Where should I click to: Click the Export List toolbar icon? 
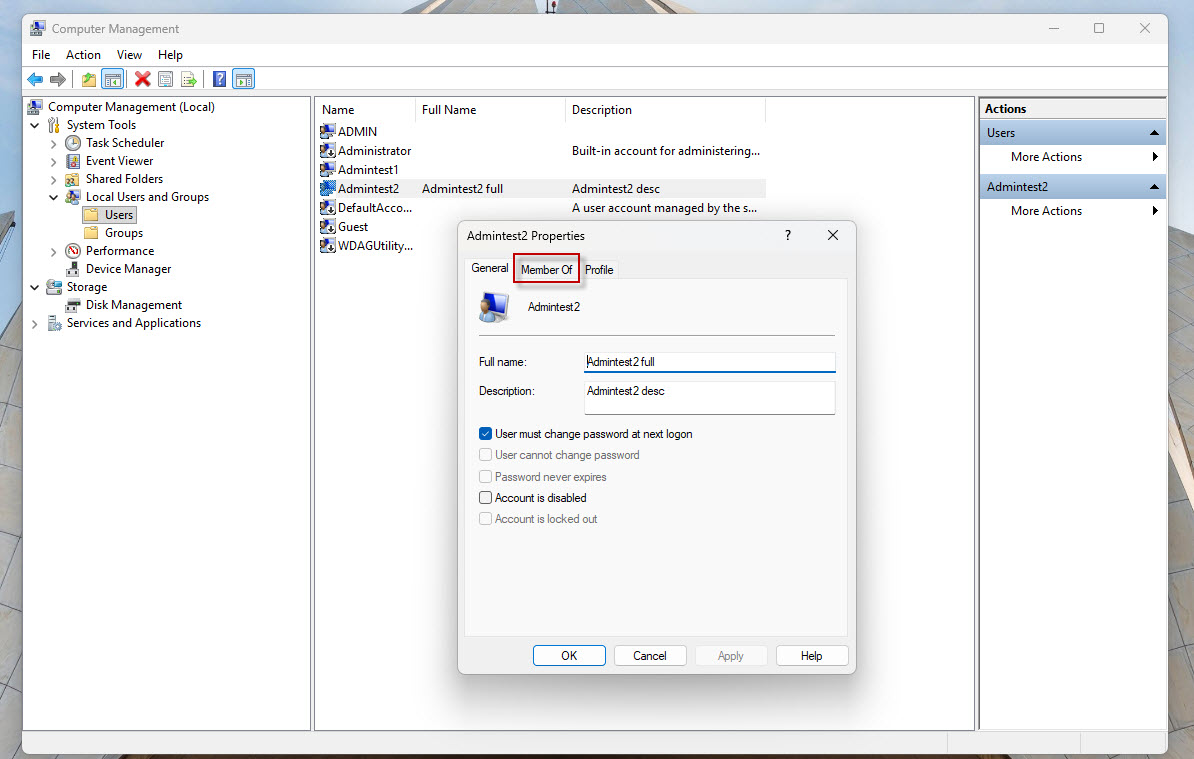pyautogui.click(x=189, y=79)
